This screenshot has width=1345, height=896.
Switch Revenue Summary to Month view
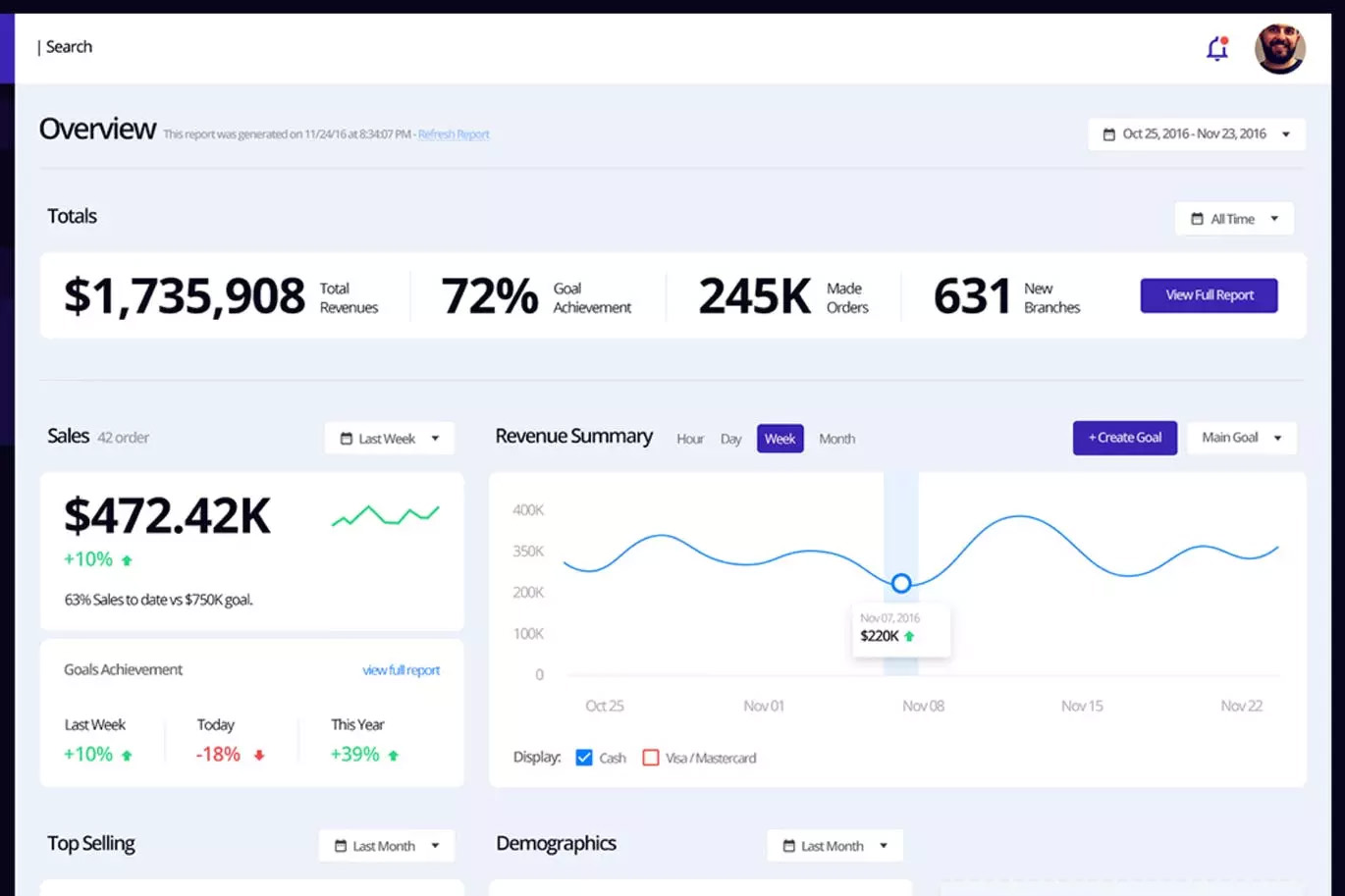pyautogui.click(x=837, y=439)
